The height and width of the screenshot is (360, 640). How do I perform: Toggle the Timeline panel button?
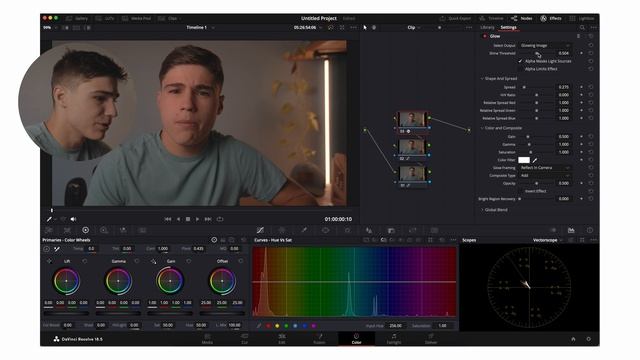[x=491, y=18]
